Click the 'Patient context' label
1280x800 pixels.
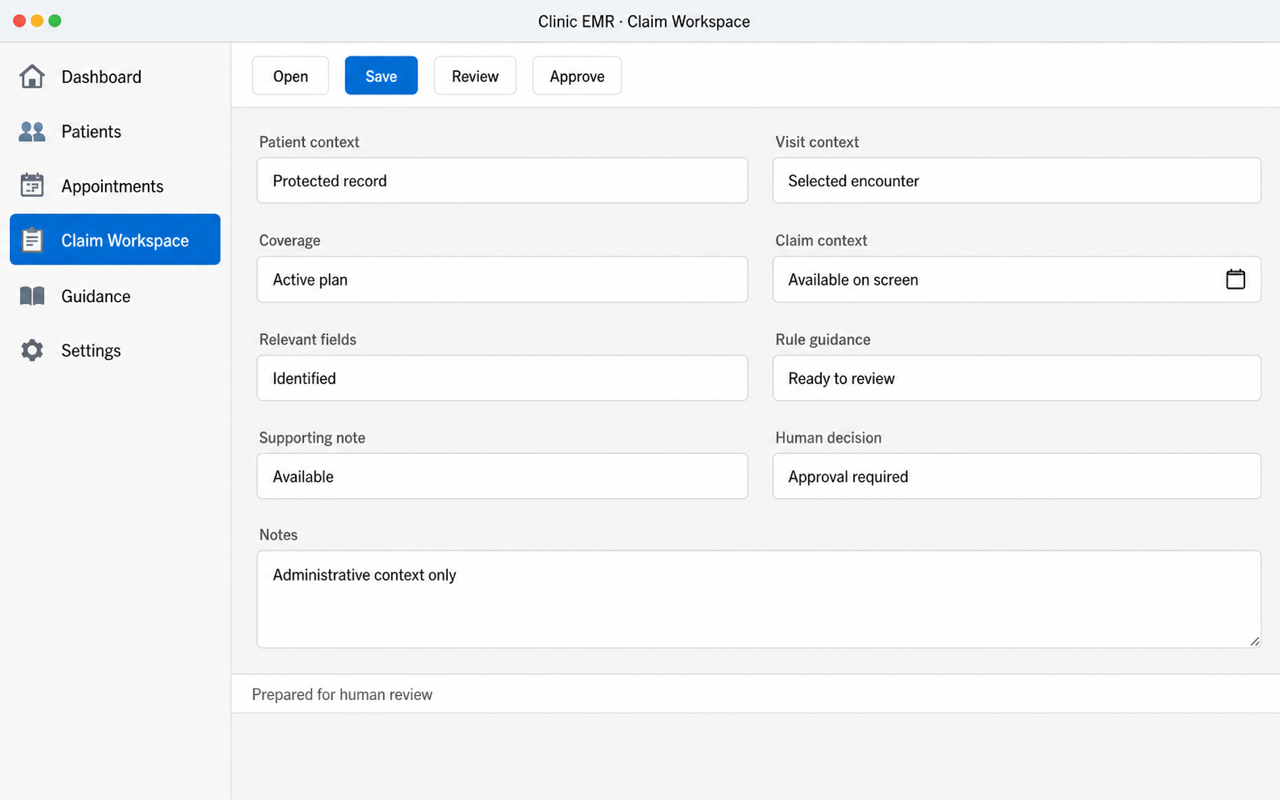309,142
